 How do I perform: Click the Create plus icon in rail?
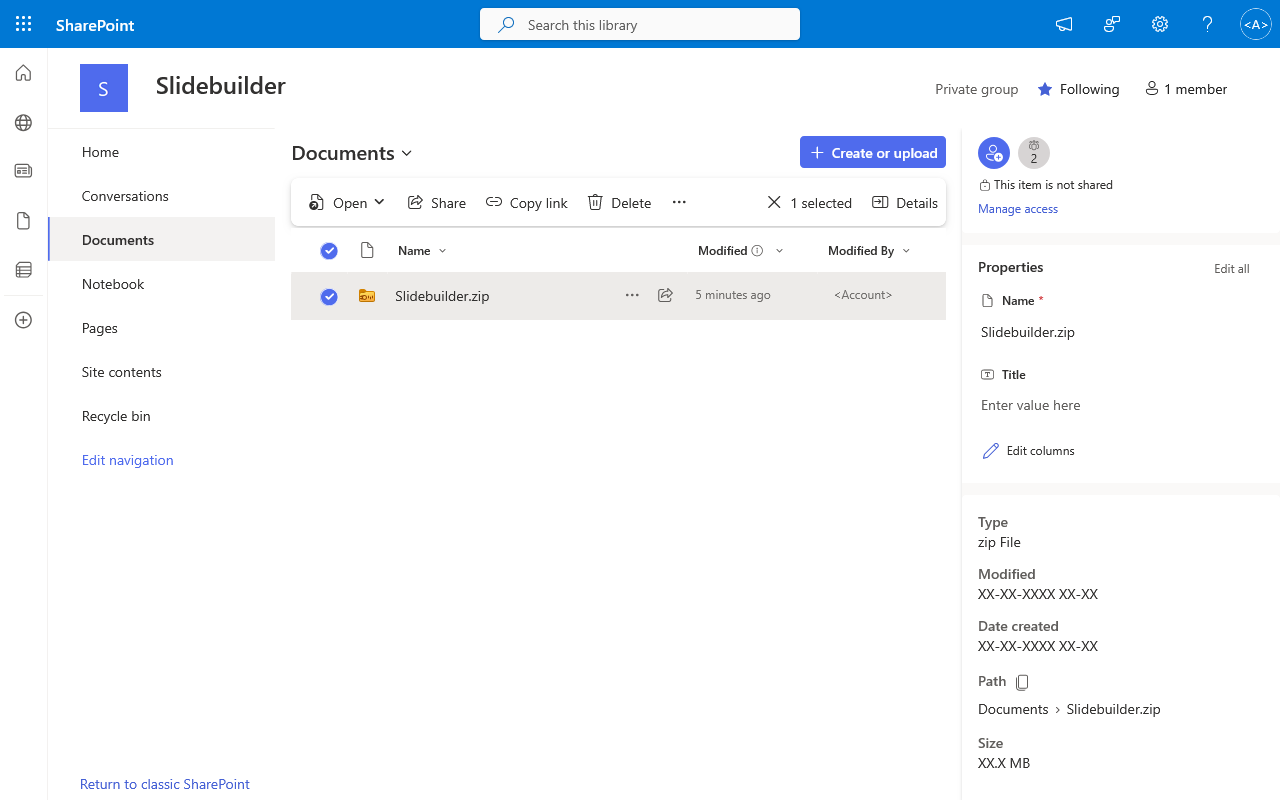click(x=23, y=320)
